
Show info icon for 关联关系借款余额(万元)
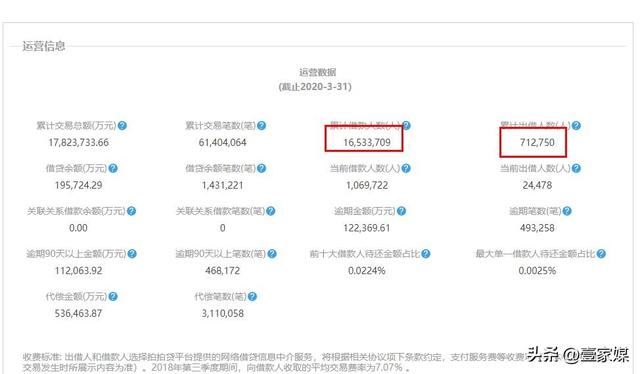coord(131,211)
